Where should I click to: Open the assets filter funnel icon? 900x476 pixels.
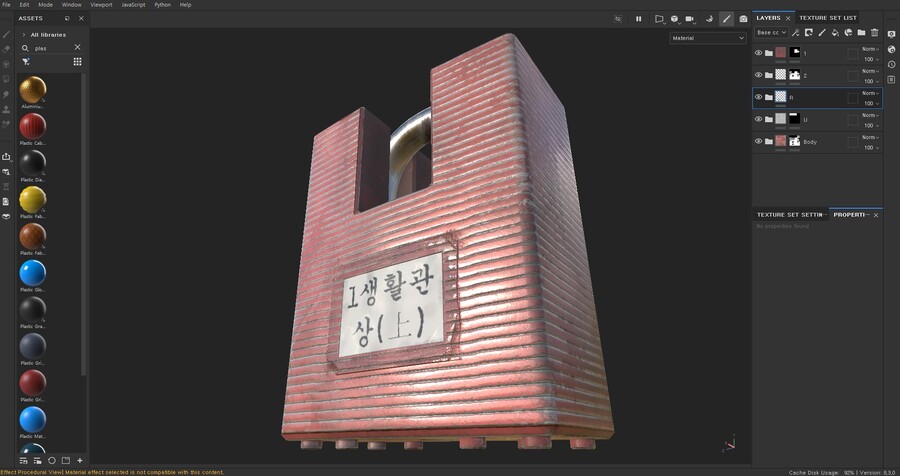click(x=26, y=61)
